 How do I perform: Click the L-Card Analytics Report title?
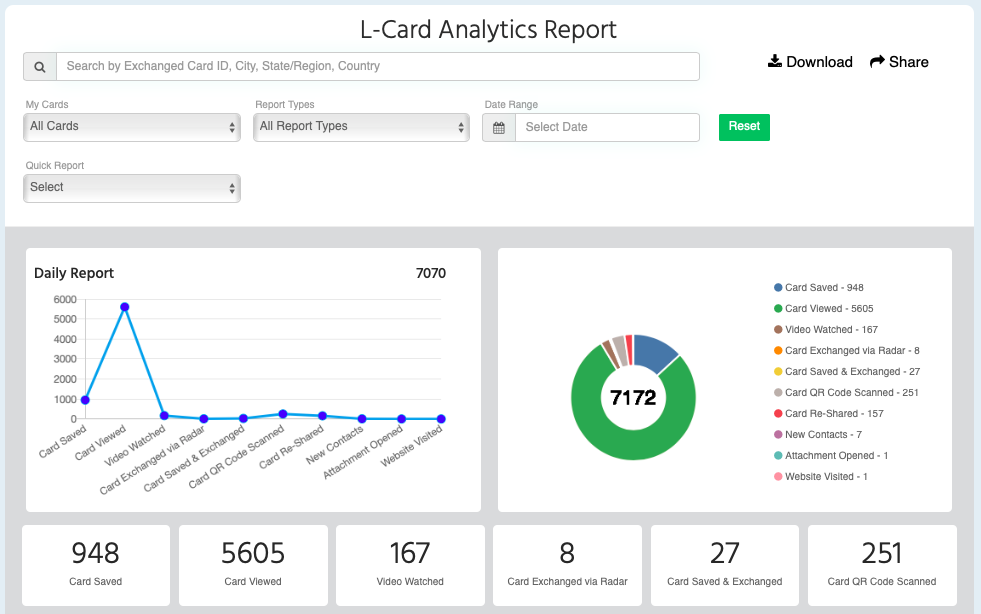(489, 29)
